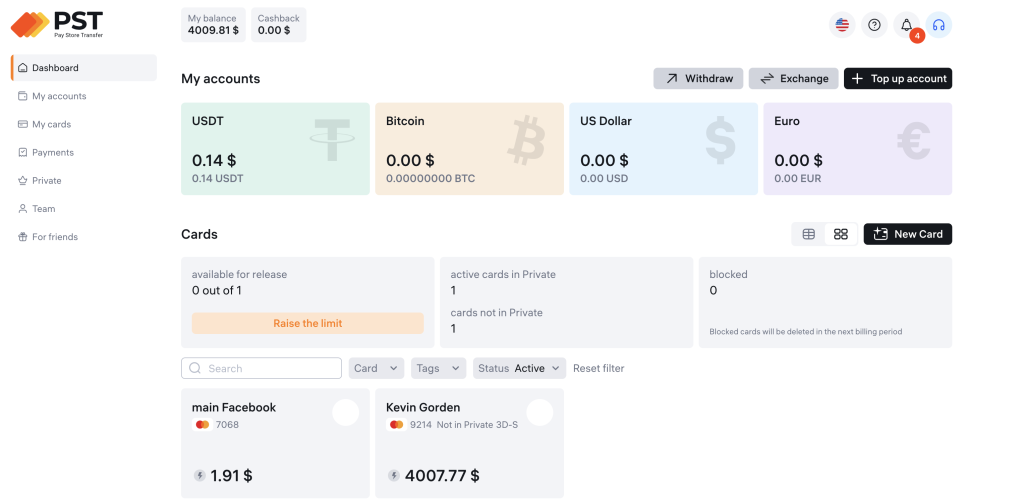Click the help question mark icon

874,25
